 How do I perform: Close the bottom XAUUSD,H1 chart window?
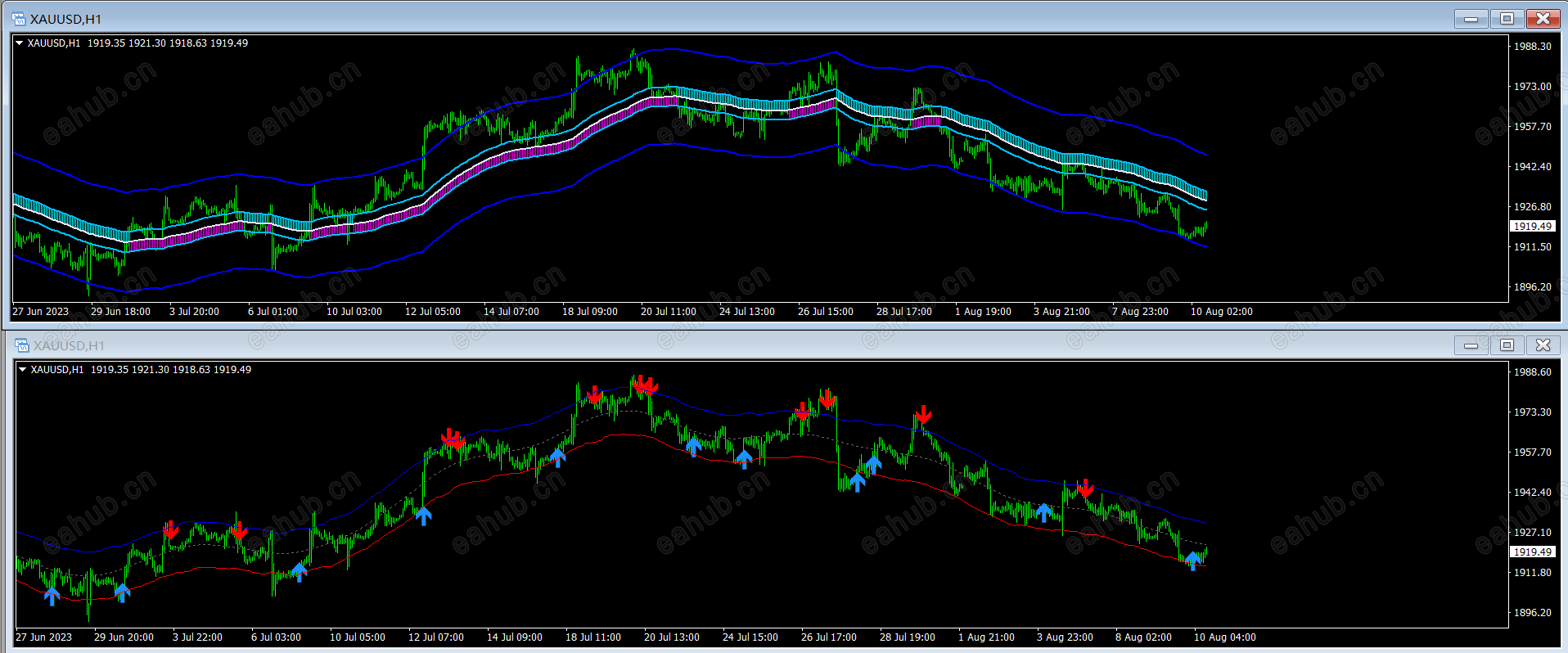pyautogui.click(x=1543, y=345)
